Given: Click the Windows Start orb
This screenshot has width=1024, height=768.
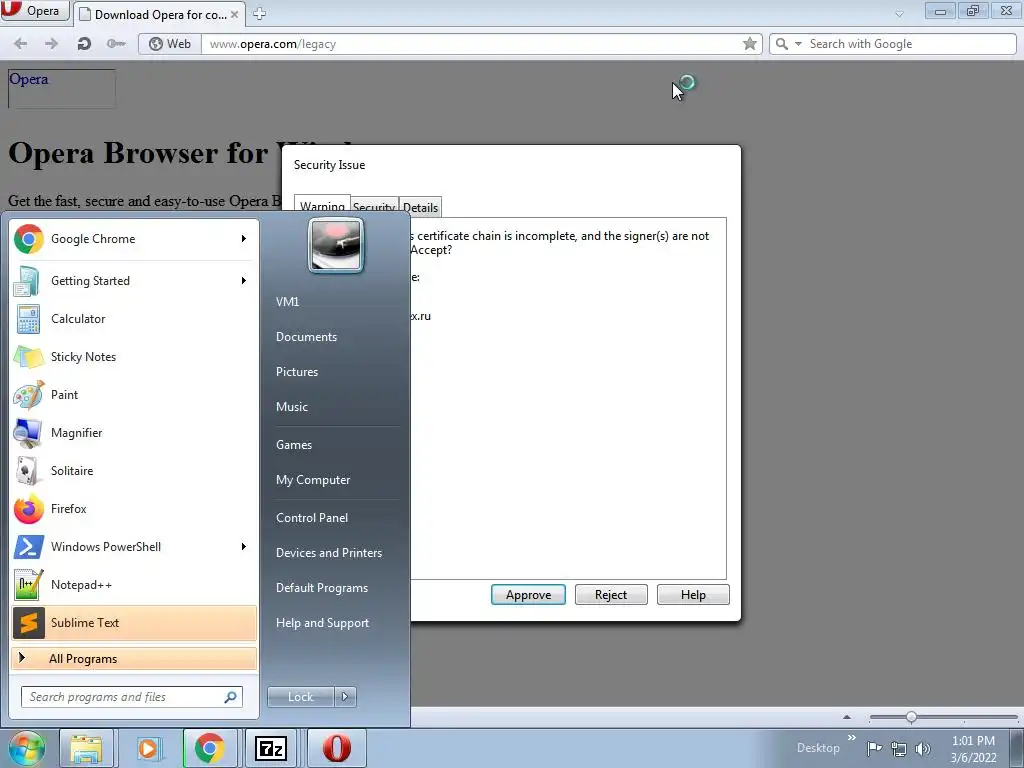Looking at the screenshot, I should [x=26, y=748].
